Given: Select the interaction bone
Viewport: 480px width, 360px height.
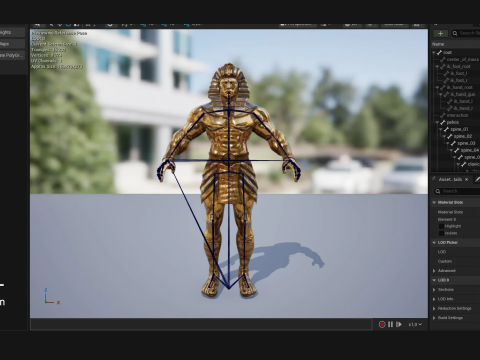Looking at the screenshot, I should tap(457, 115).
